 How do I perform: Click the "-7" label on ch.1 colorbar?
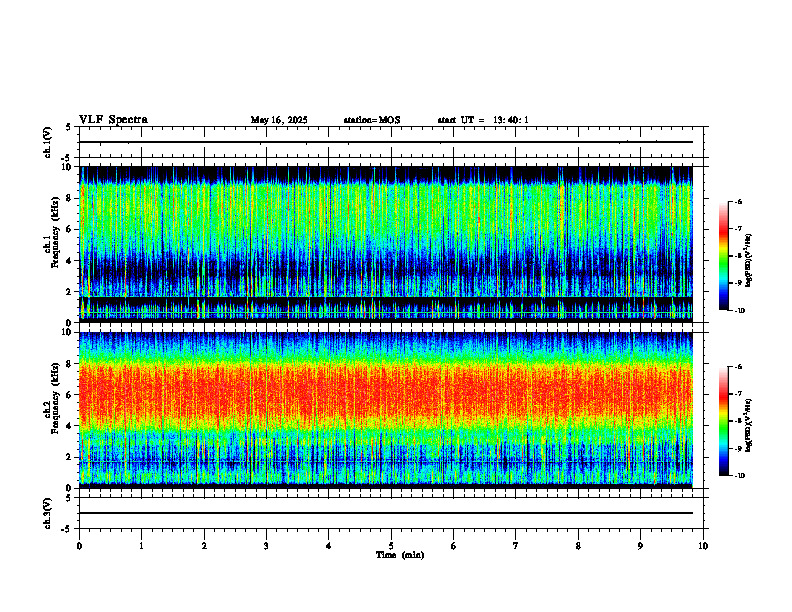pos(738,229)
